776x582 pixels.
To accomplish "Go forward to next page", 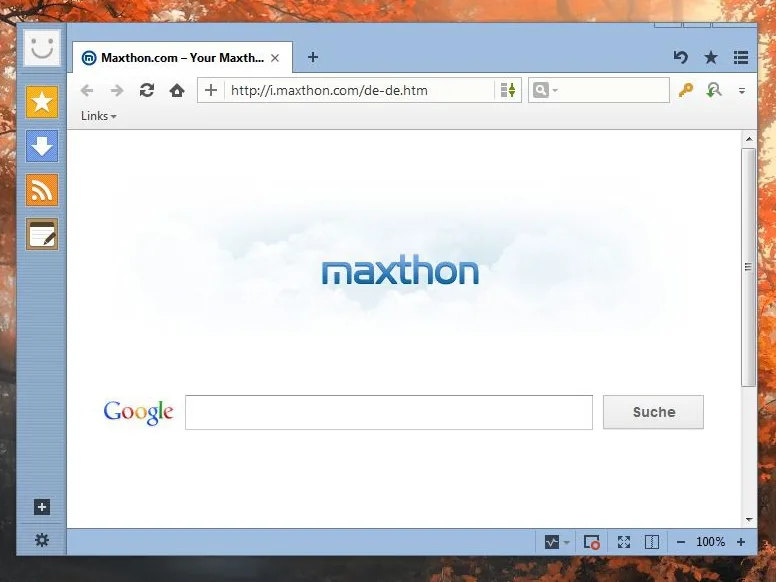I will pos(117,91).
